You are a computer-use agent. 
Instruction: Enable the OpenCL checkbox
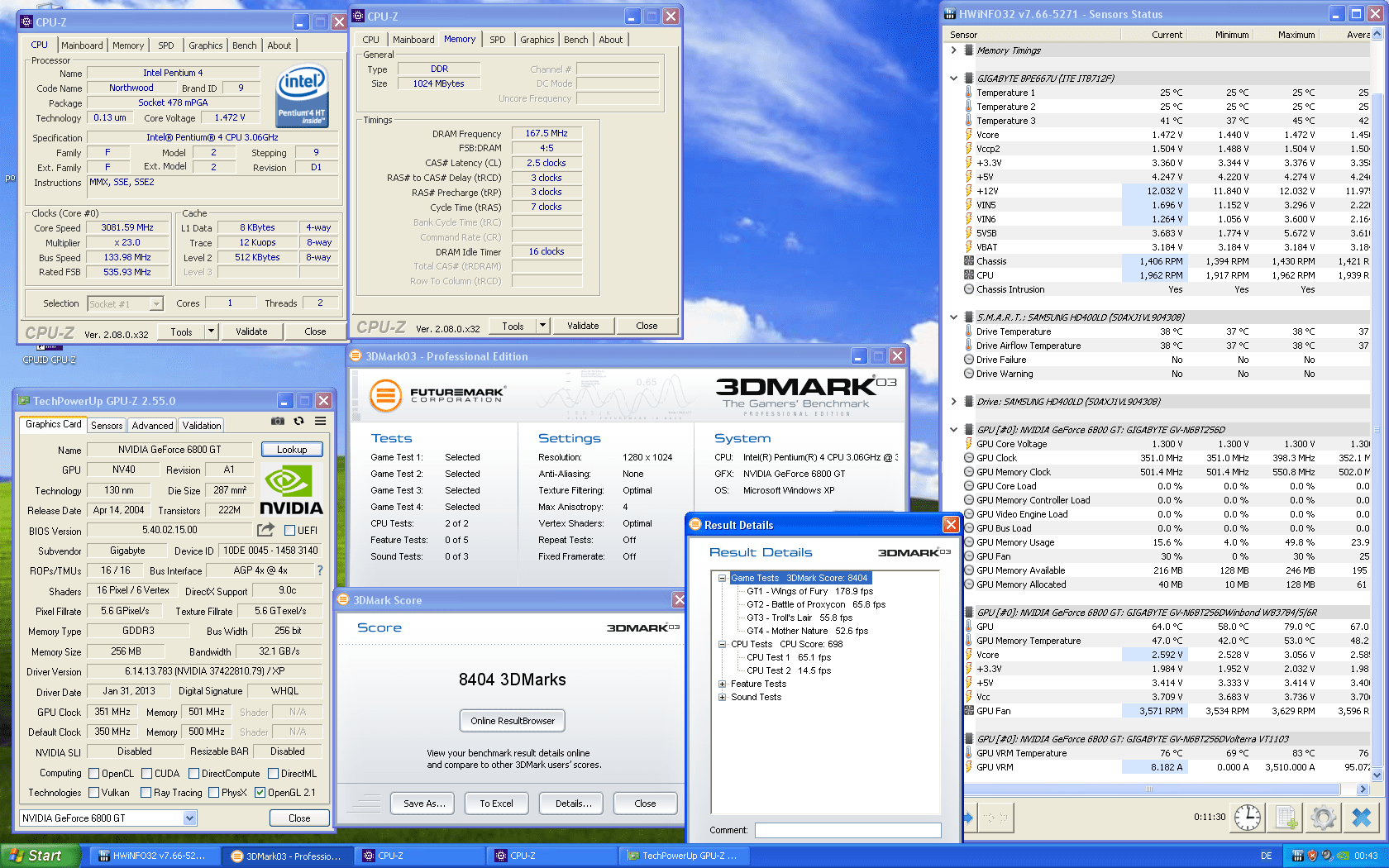(94, 774)
